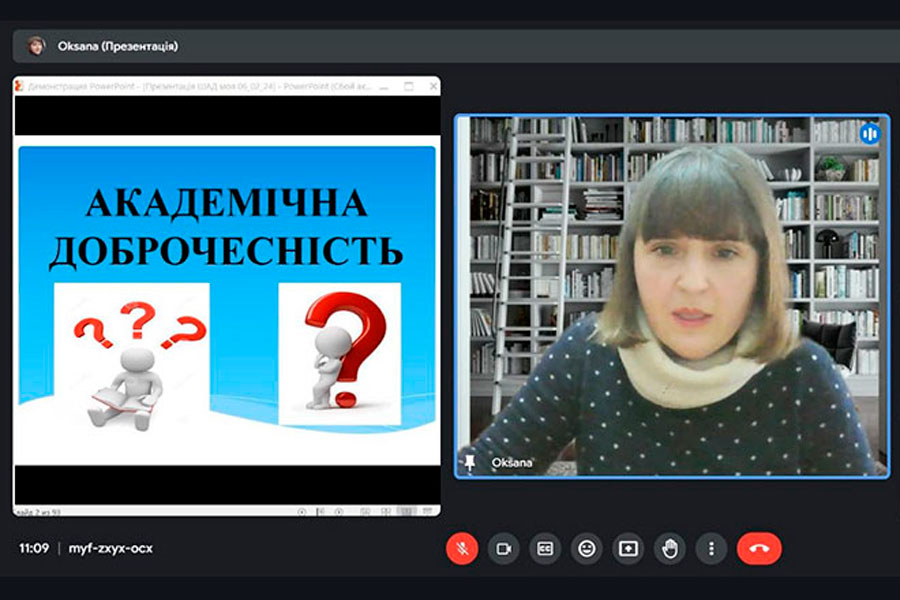Select Oksana's video tile
Viewport: 900px width, 600px height.
pos(672,296)
